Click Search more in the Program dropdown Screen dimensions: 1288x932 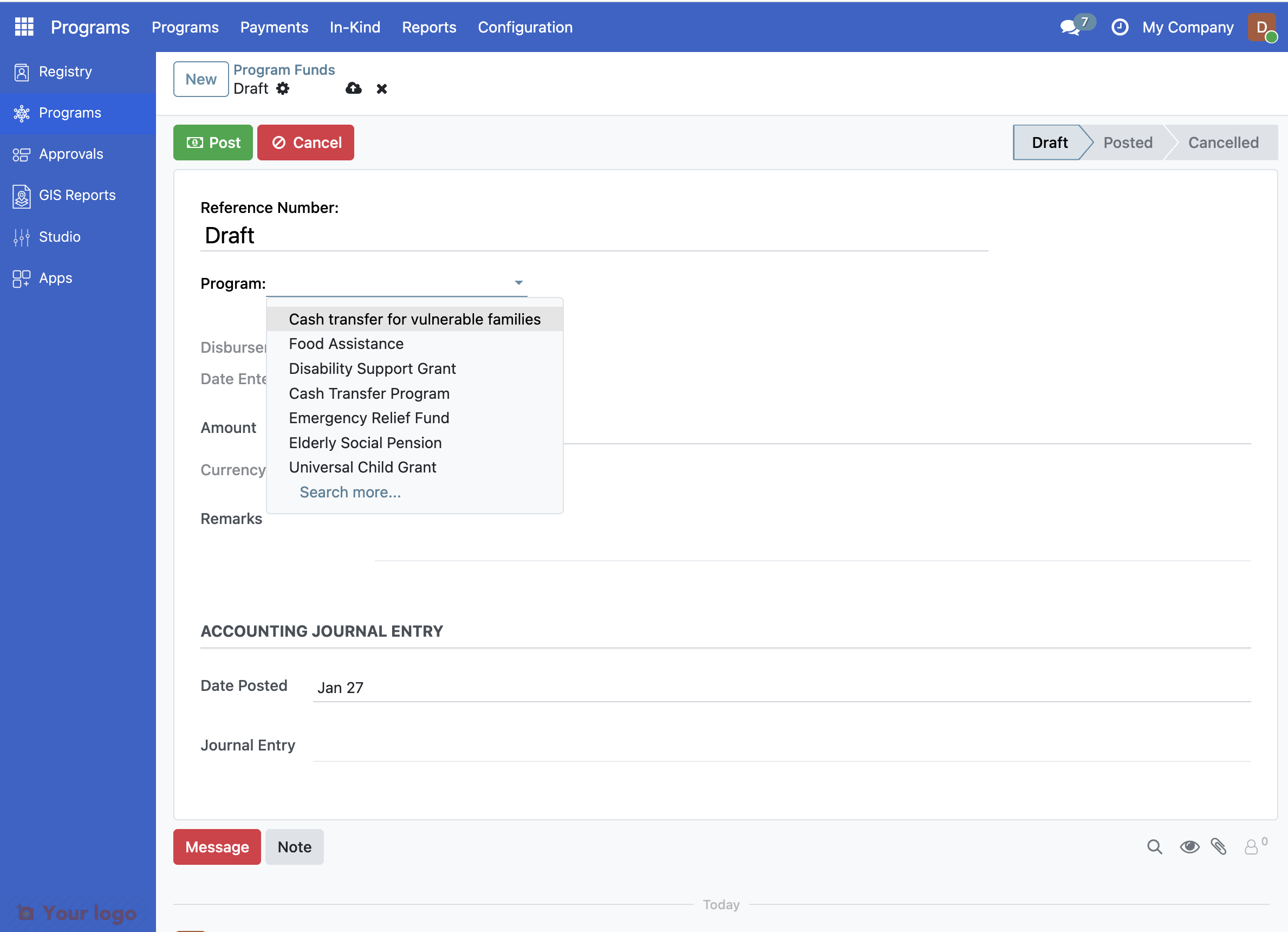(x=349, y=491)
